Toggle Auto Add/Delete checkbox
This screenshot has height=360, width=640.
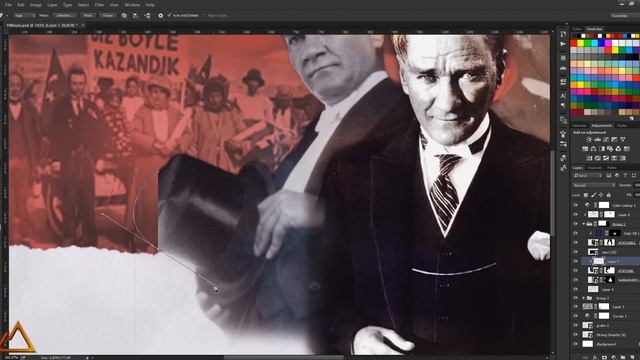tap(169, 15)
